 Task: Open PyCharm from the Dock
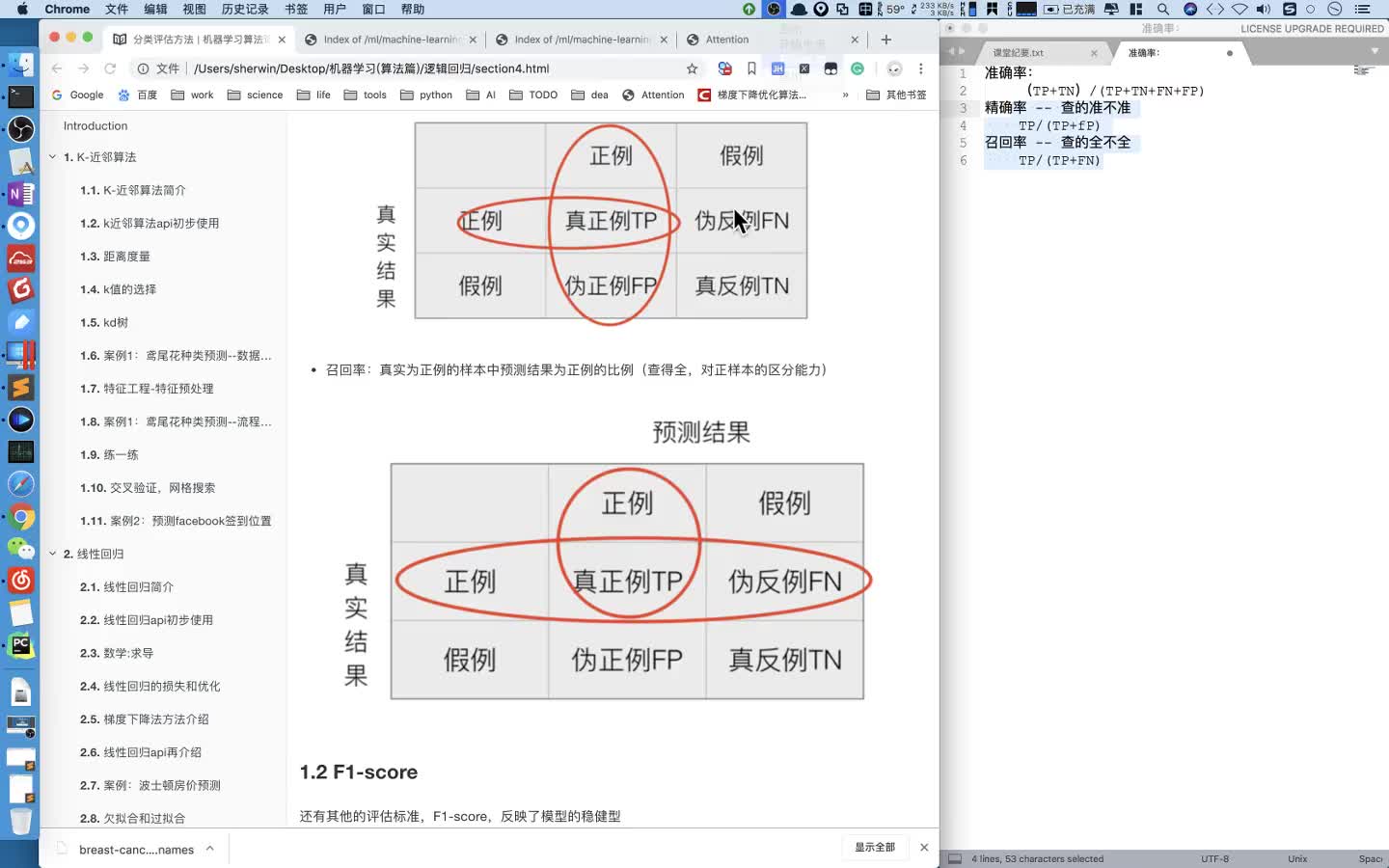(x=20, y=645)
